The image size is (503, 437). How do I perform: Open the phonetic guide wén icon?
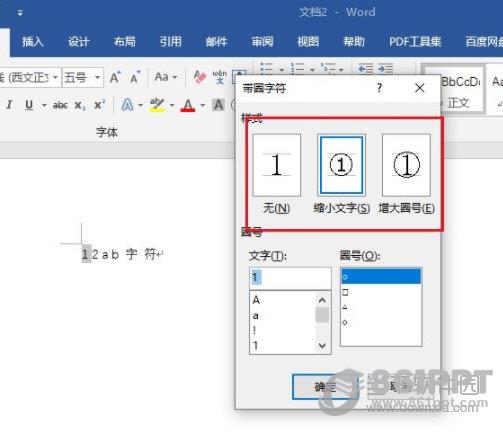coord(220,77)
